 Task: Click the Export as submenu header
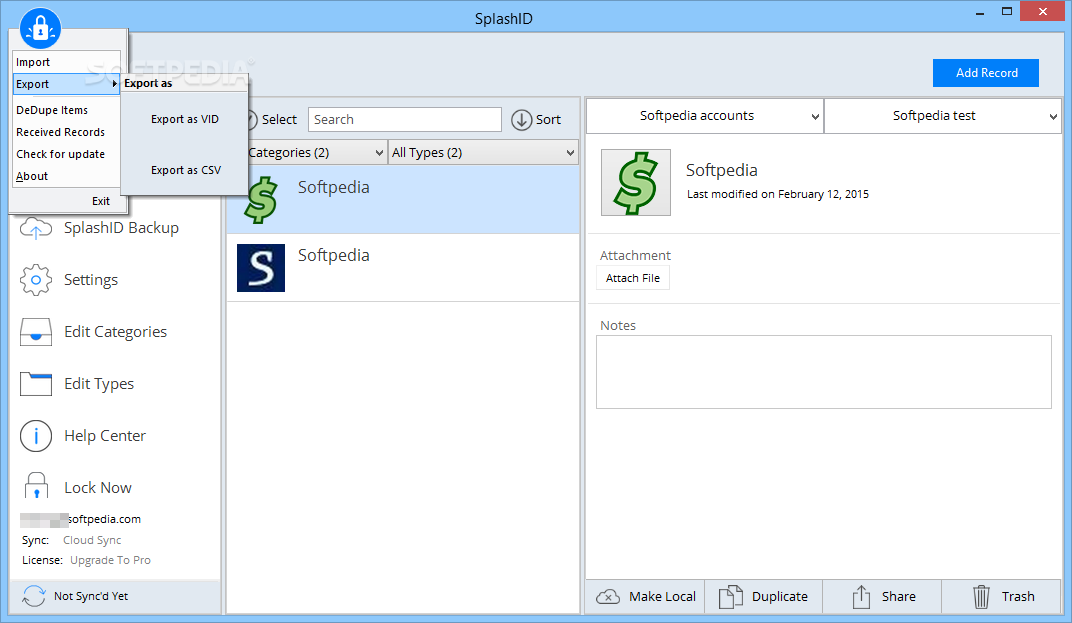pyautogui.click(x=148, y=83)
